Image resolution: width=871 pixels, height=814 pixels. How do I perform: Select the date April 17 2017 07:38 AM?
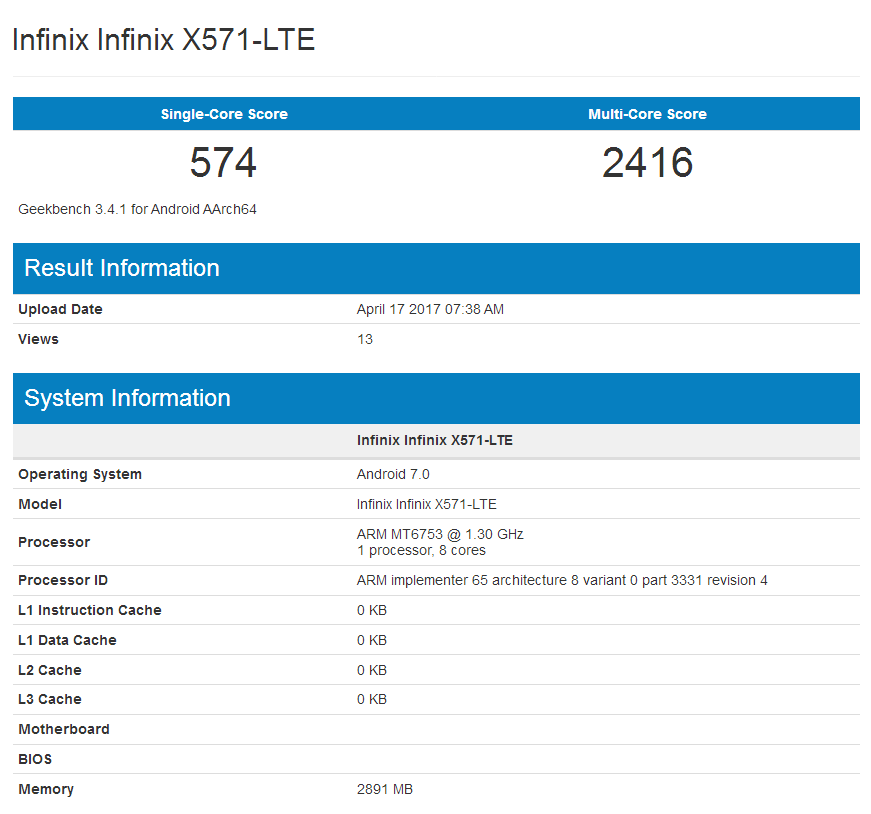click(430, 309)
